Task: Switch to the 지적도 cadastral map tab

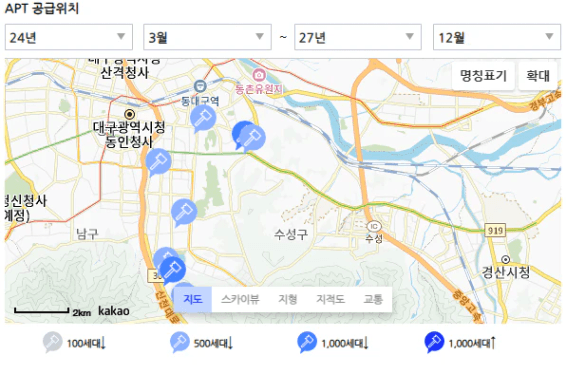Action: [x=330, y=299]
